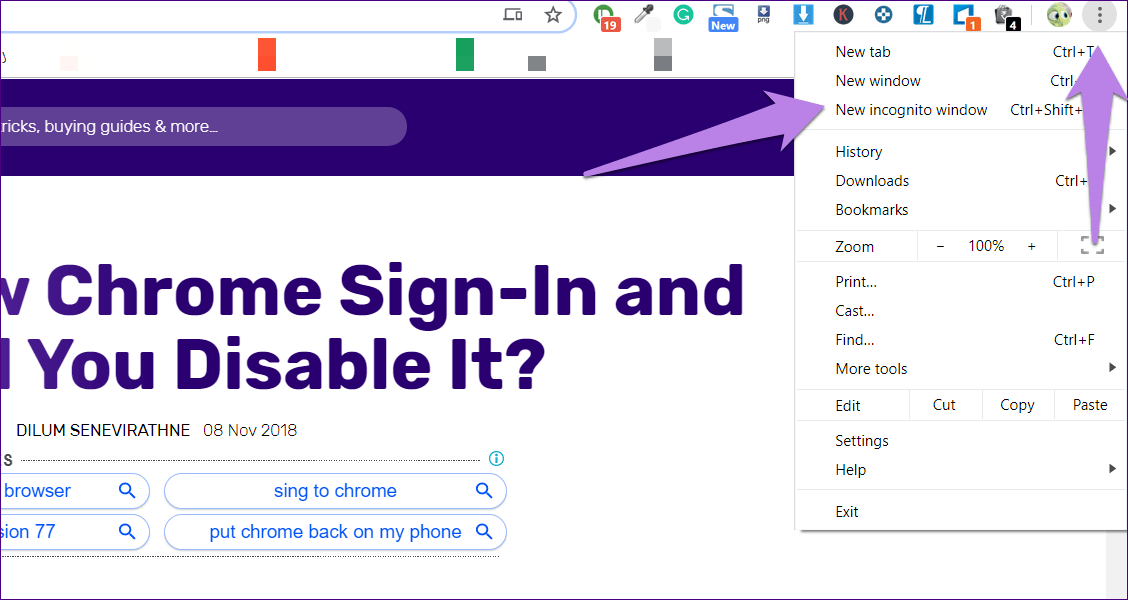The width and height of the screenshot is (1128, 600).
Task: Open the Chrome three-dot menu button
Action: [1099, 15]
